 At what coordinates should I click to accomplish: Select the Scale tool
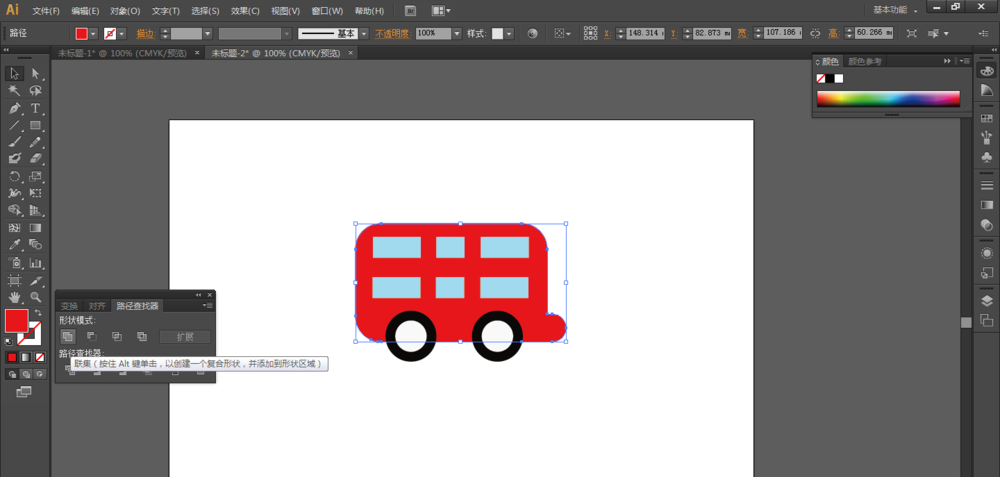click(x=35, y=176)
